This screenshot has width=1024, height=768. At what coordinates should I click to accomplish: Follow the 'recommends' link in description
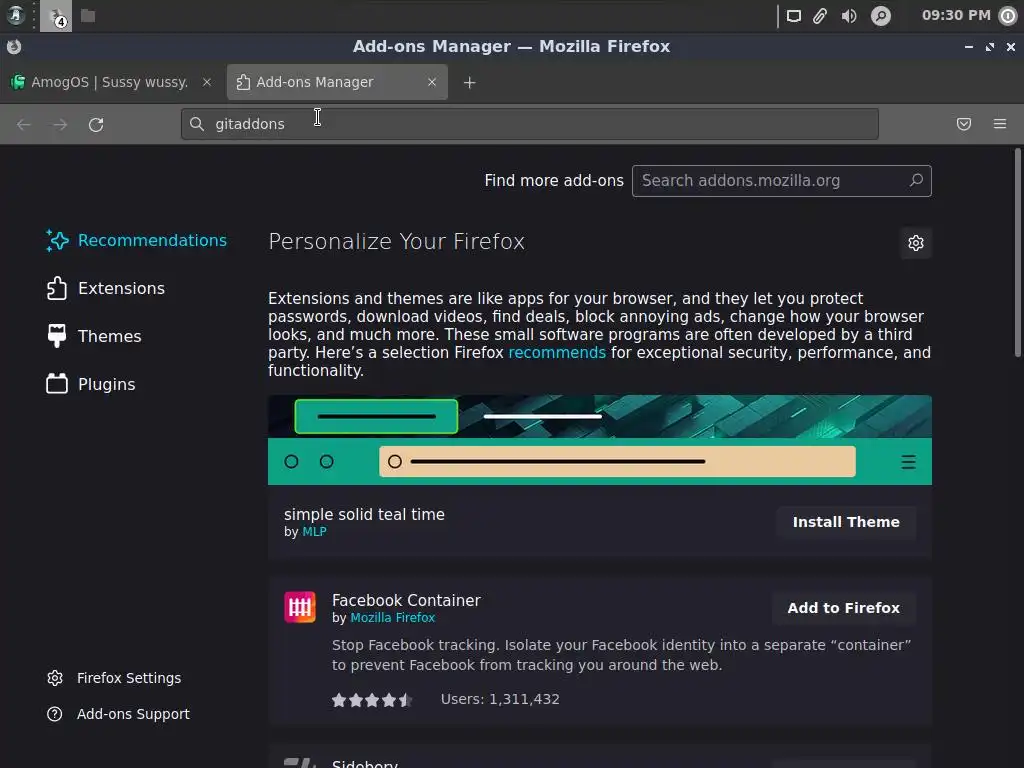[557, 353]
